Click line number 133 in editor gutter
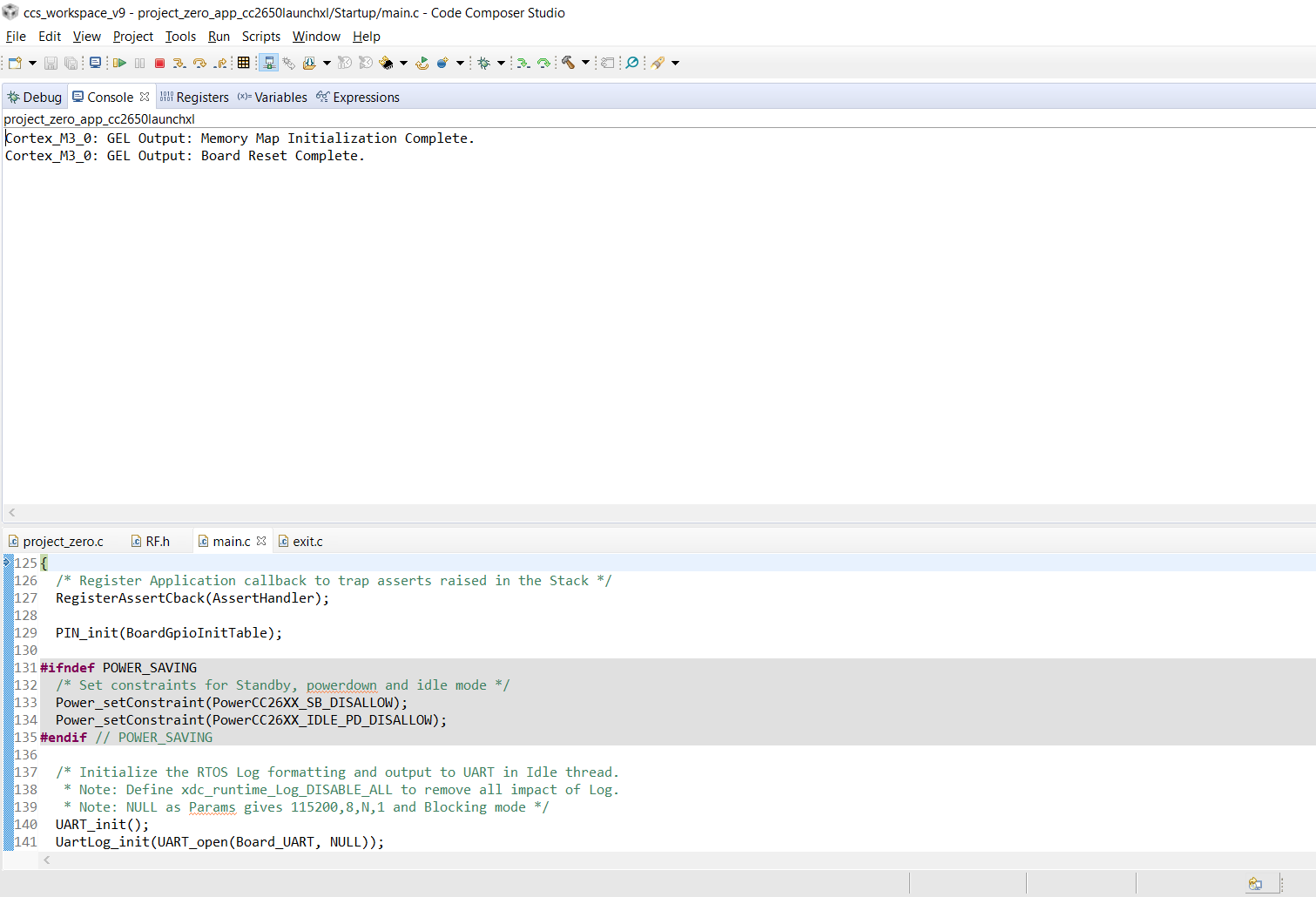 click(26, 703)
